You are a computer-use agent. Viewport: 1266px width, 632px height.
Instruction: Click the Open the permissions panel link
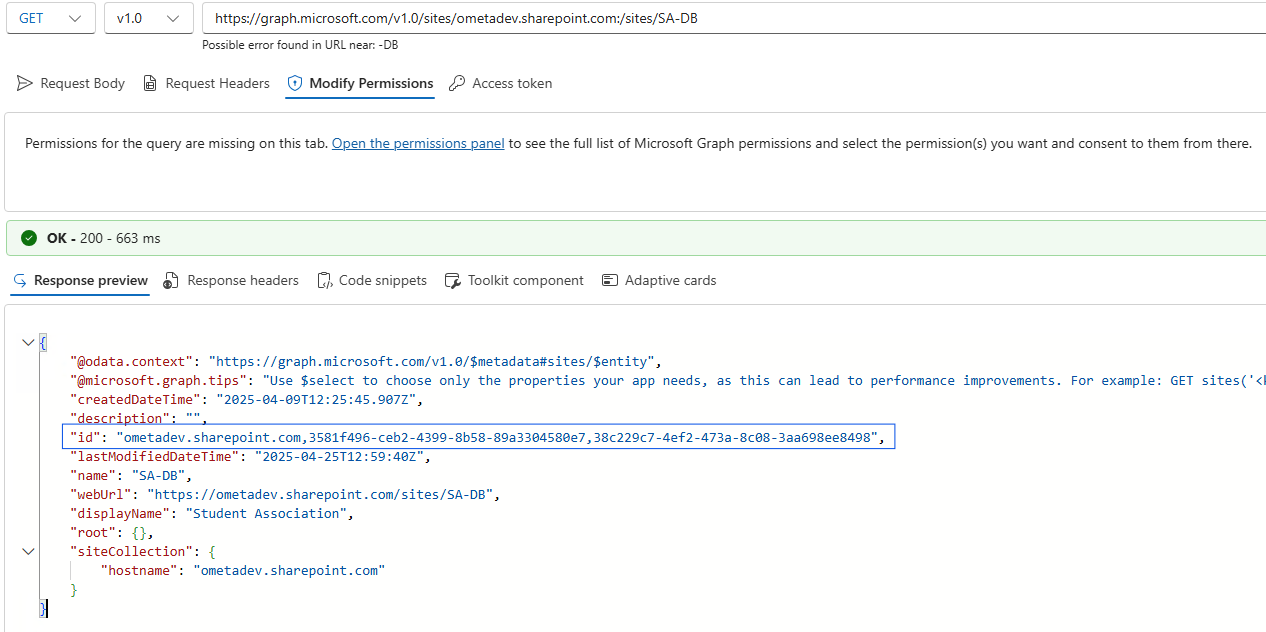click(418, 144)
